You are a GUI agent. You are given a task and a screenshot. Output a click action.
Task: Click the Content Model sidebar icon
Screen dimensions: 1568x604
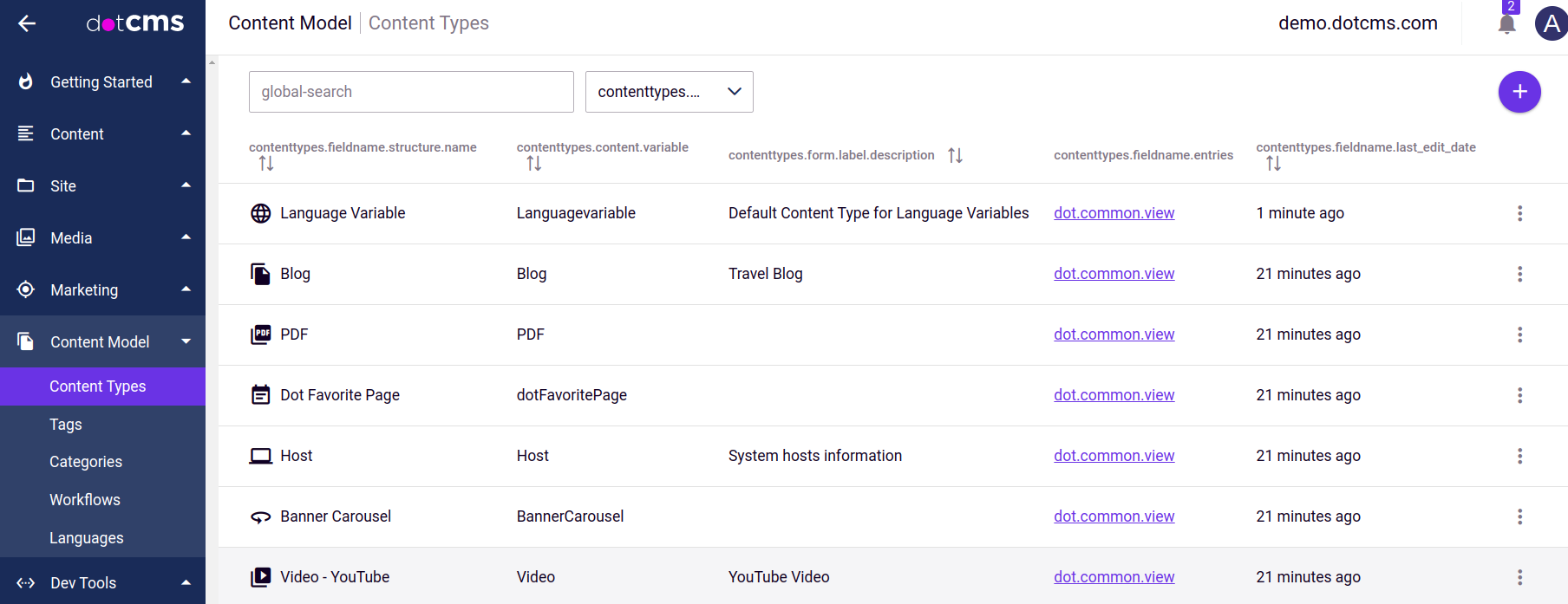(26, 341)
